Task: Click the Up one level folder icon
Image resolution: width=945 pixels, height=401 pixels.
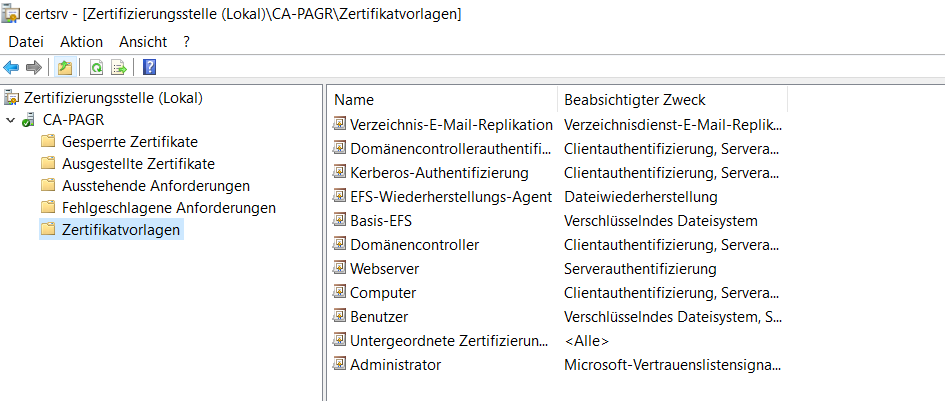Action: point(65,68)
